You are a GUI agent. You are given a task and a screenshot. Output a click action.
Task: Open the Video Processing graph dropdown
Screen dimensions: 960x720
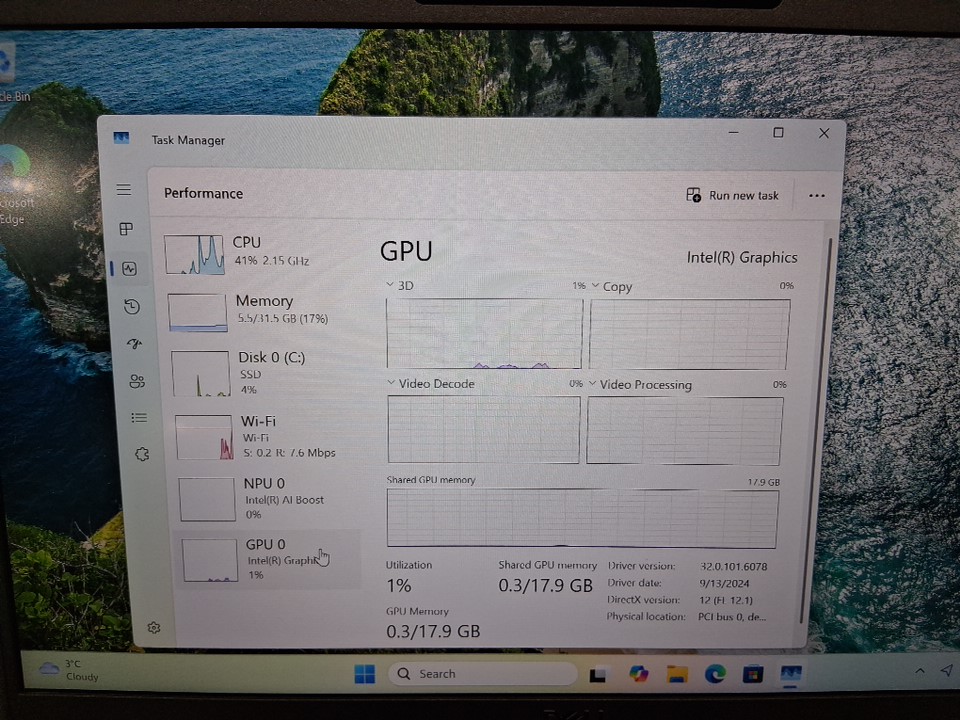tap(592, 384)
